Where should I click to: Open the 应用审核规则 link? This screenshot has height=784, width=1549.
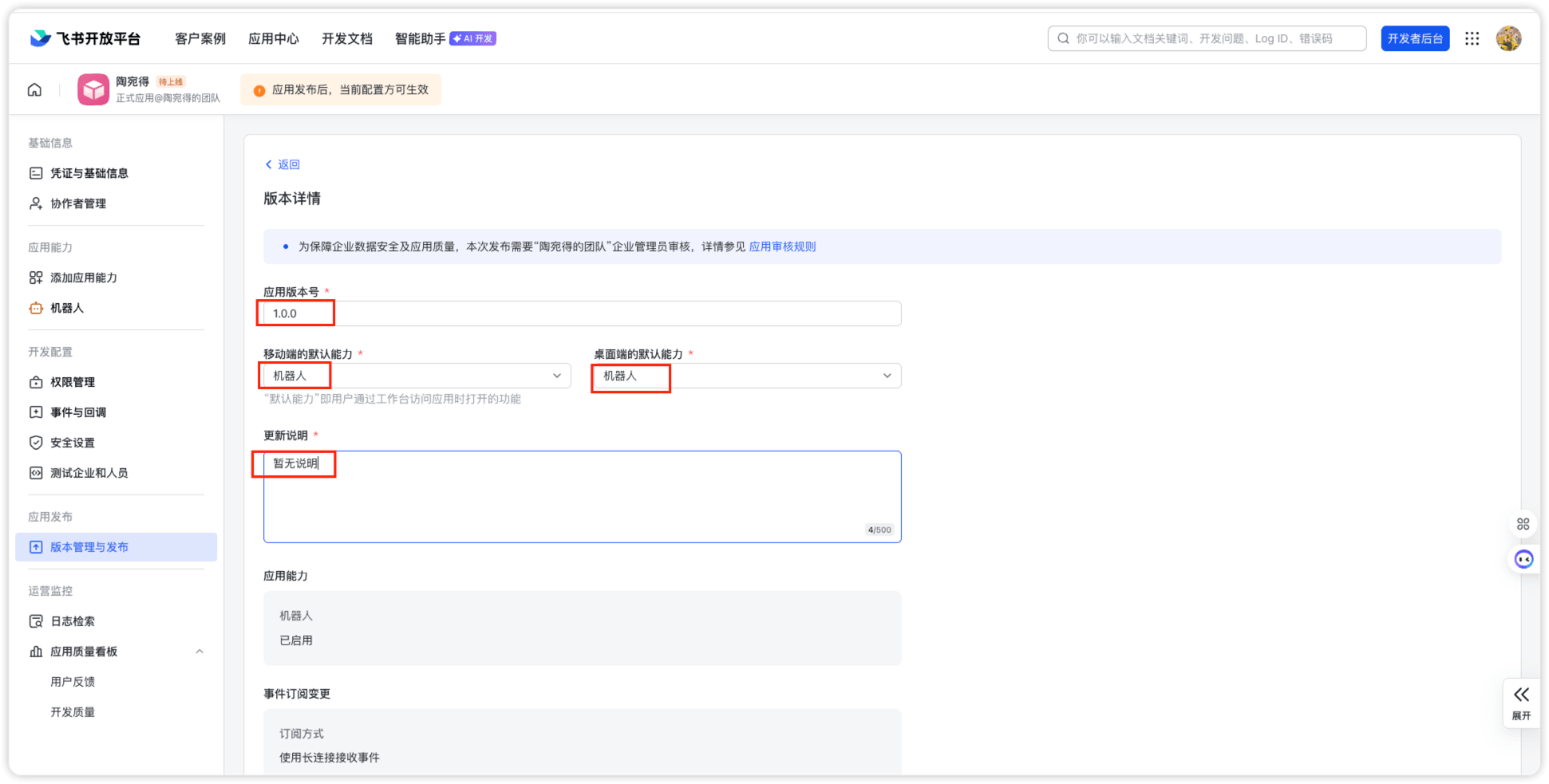tap(782, 246)
